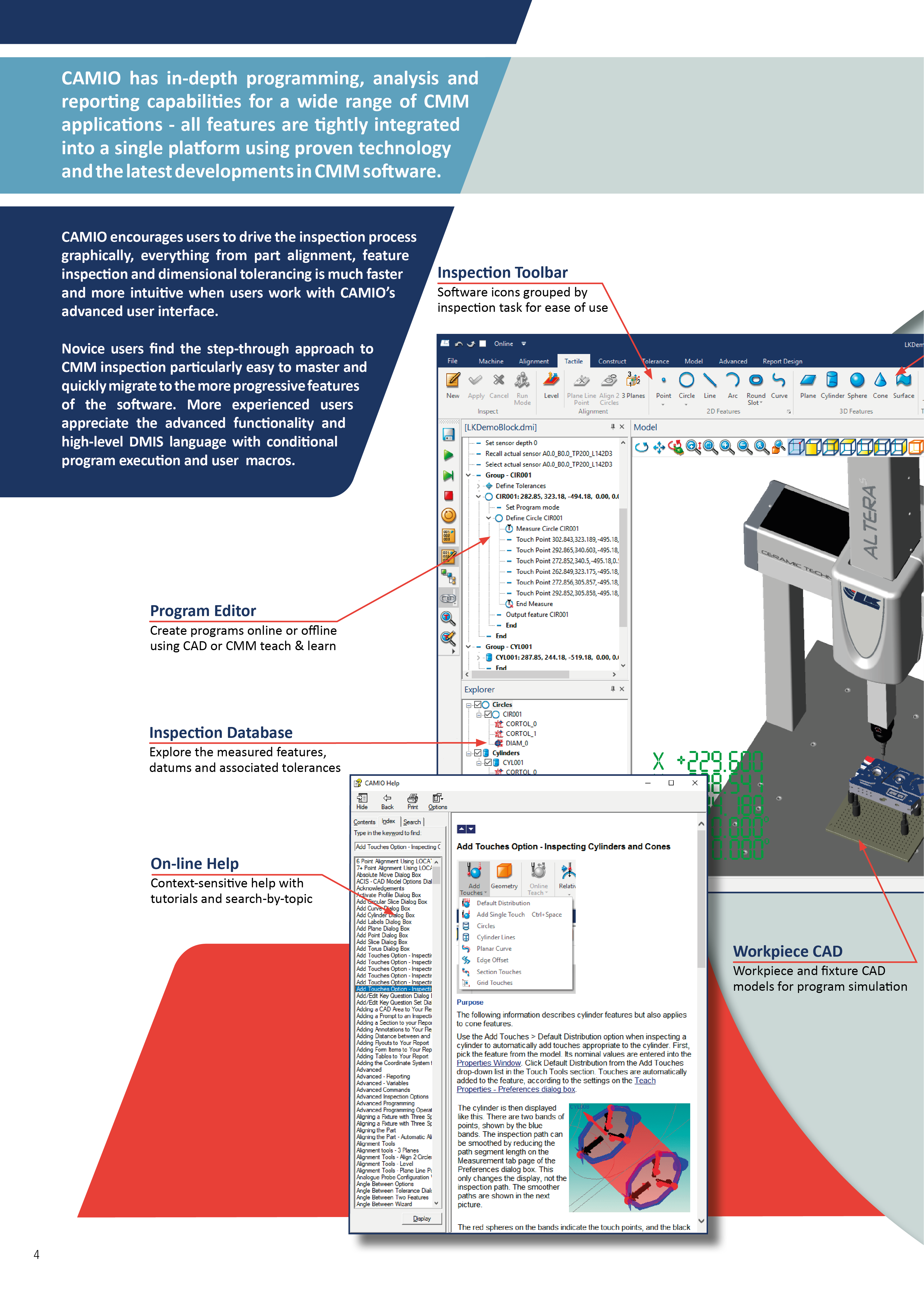924x1307 pixels.
Task: Collapse the Group - CYL001 node
Action: [468, 647]
